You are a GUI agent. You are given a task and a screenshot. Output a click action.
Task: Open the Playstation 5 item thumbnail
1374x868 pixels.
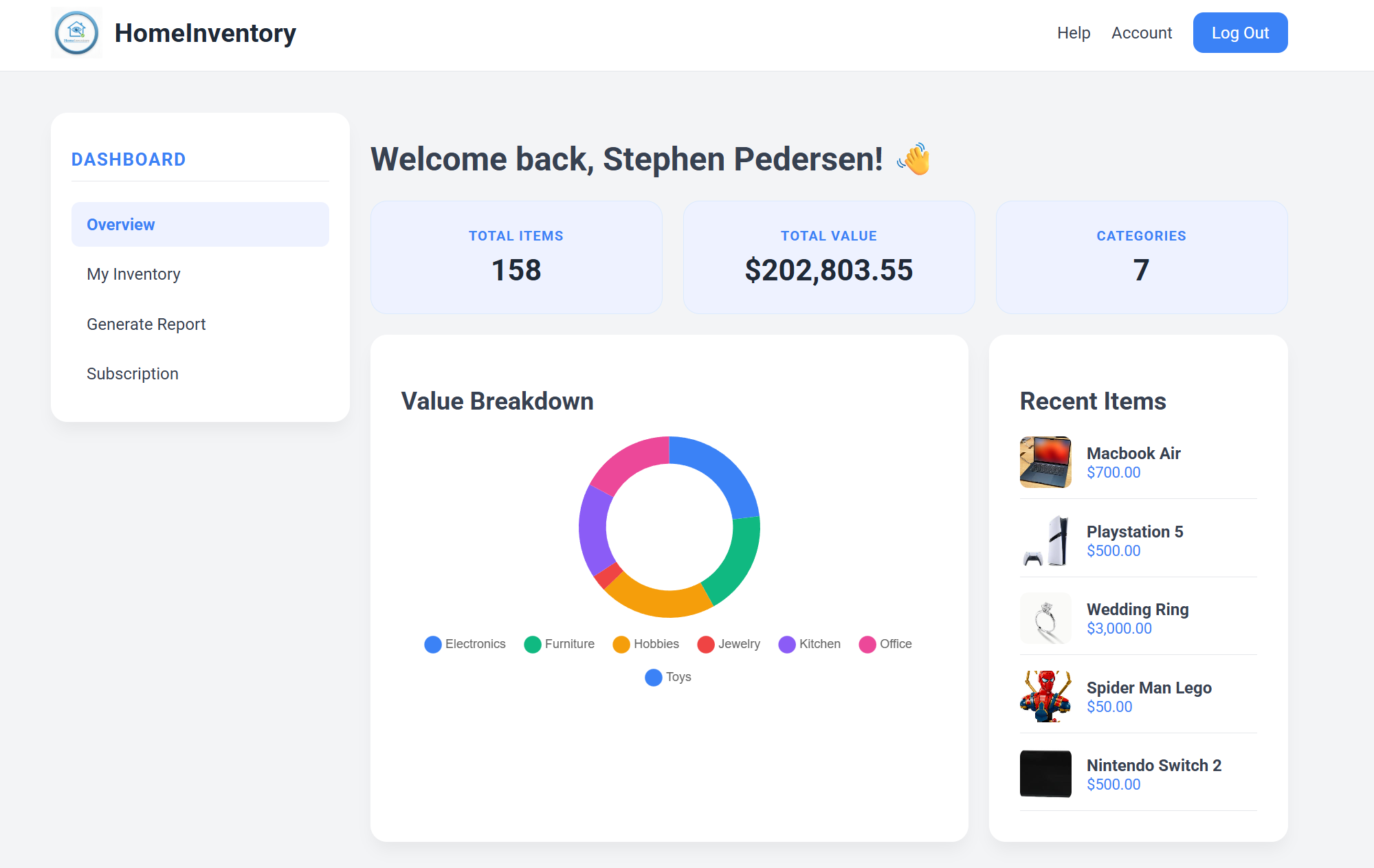click(x=1044, y=539)
